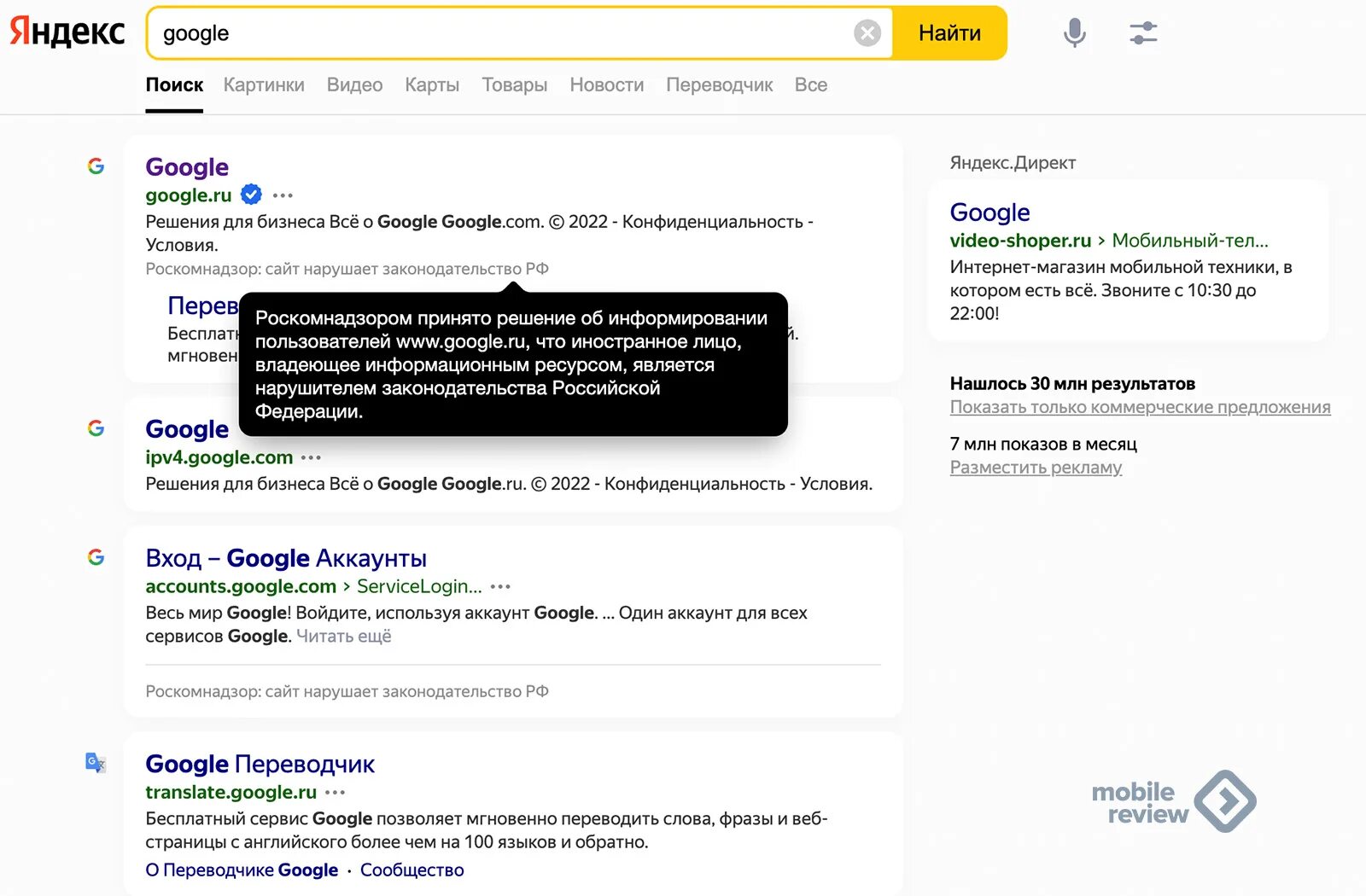
Task: Click the Яндекс.Директ label
Action: [x=1013, y=162]
